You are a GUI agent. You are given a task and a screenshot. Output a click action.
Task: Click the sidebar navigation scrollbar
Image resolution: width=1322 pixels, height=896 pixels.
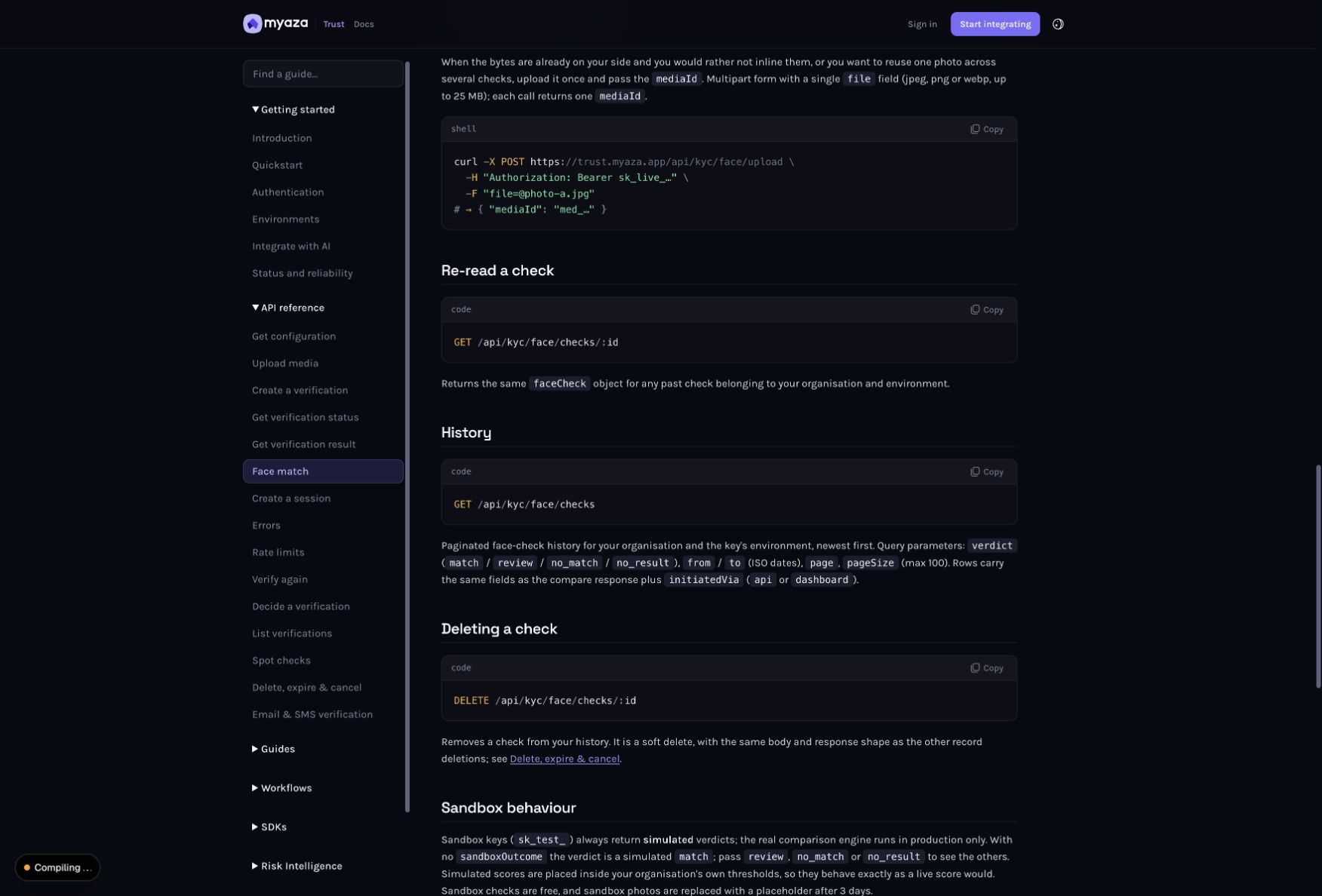click(407, 437)
